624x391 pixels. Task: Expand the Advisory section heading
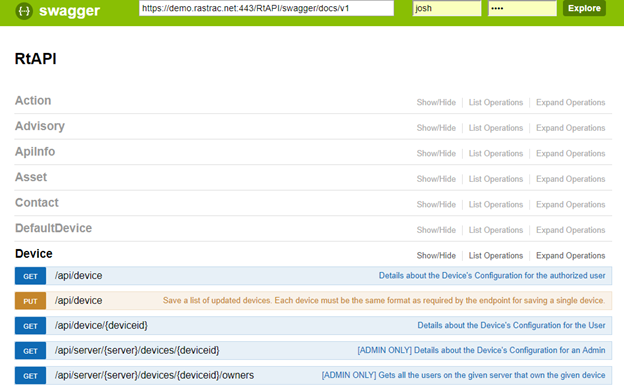click(40, 126)
